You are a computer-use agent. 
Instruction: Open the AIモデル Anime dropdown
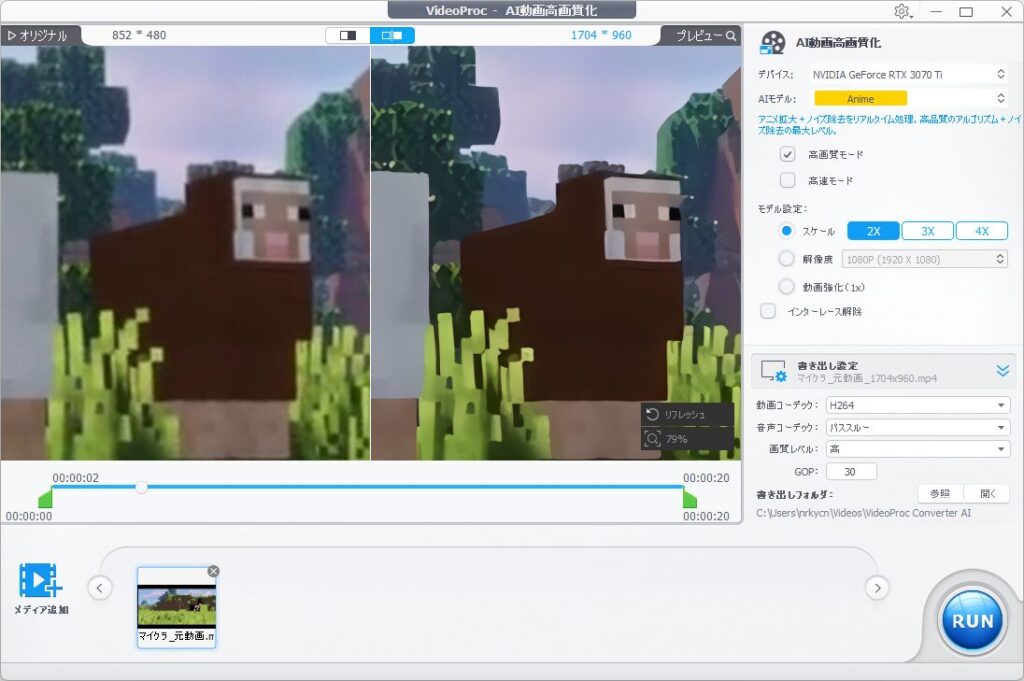pos(908,99)
